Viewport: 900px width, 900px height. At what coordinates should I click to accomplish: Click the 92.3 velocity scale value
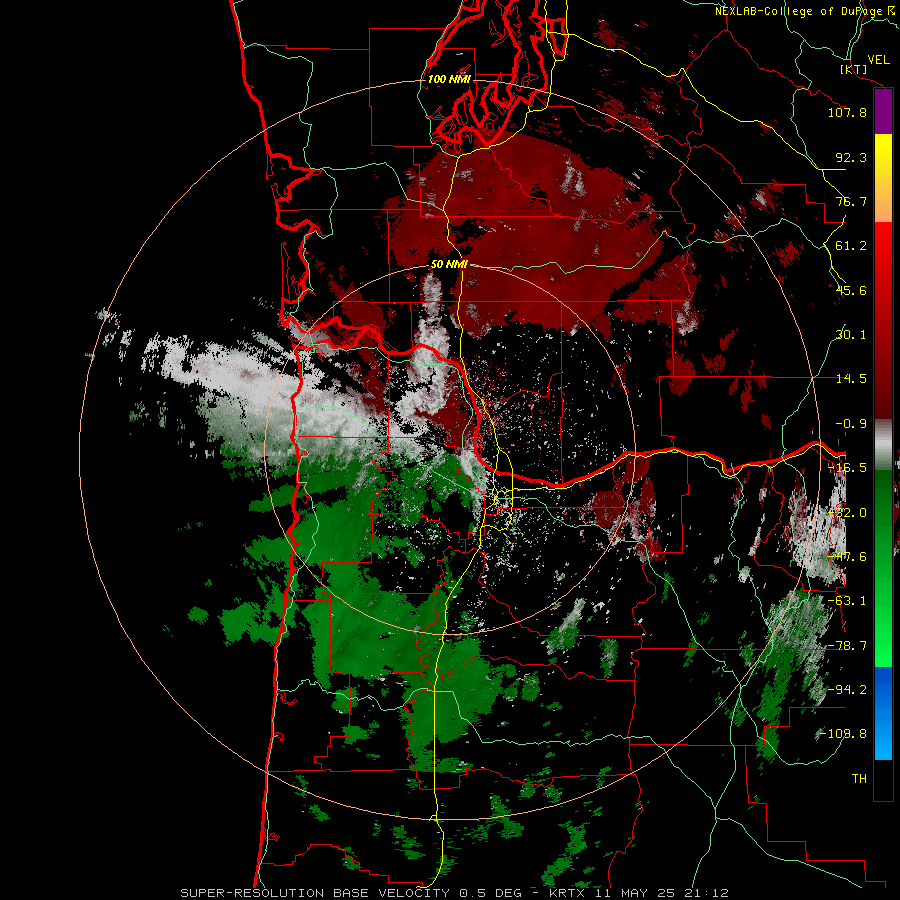[x=851, y=157]
